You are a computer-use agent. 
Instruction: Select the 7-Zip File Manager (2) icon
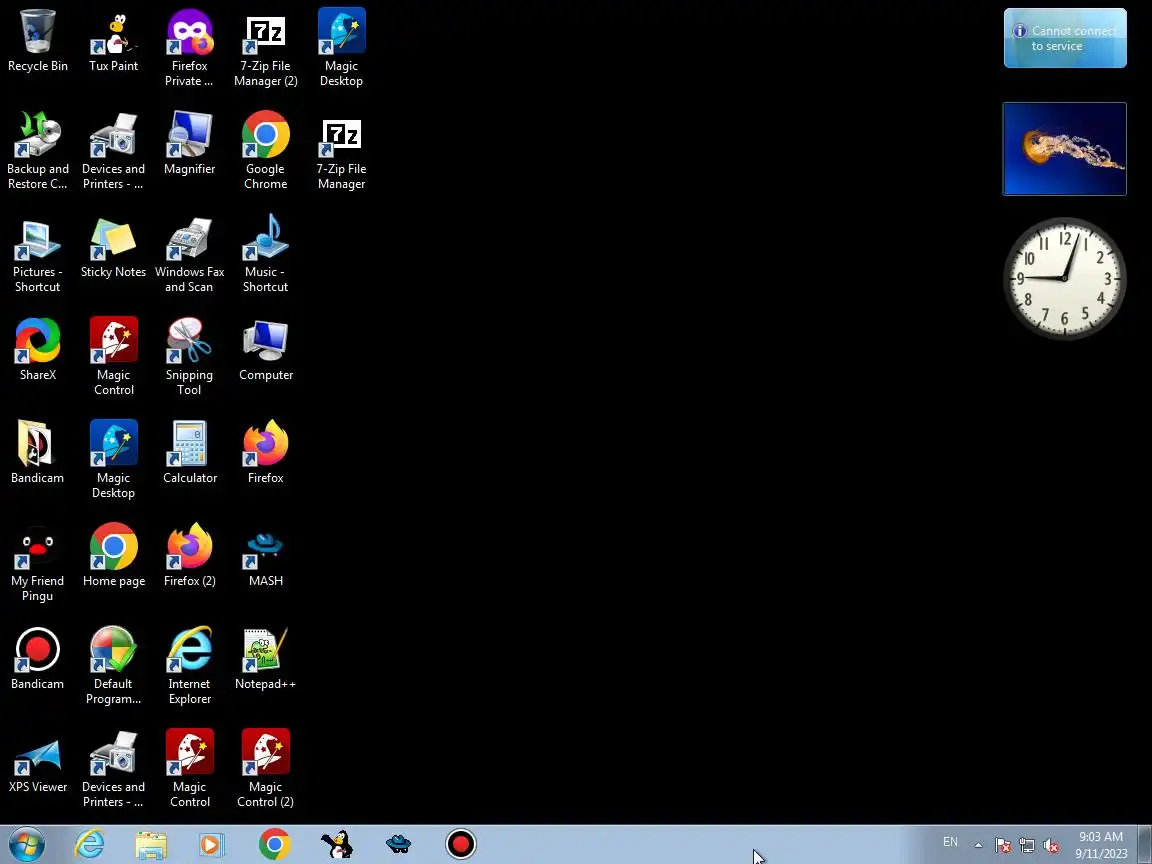point(265,48)
